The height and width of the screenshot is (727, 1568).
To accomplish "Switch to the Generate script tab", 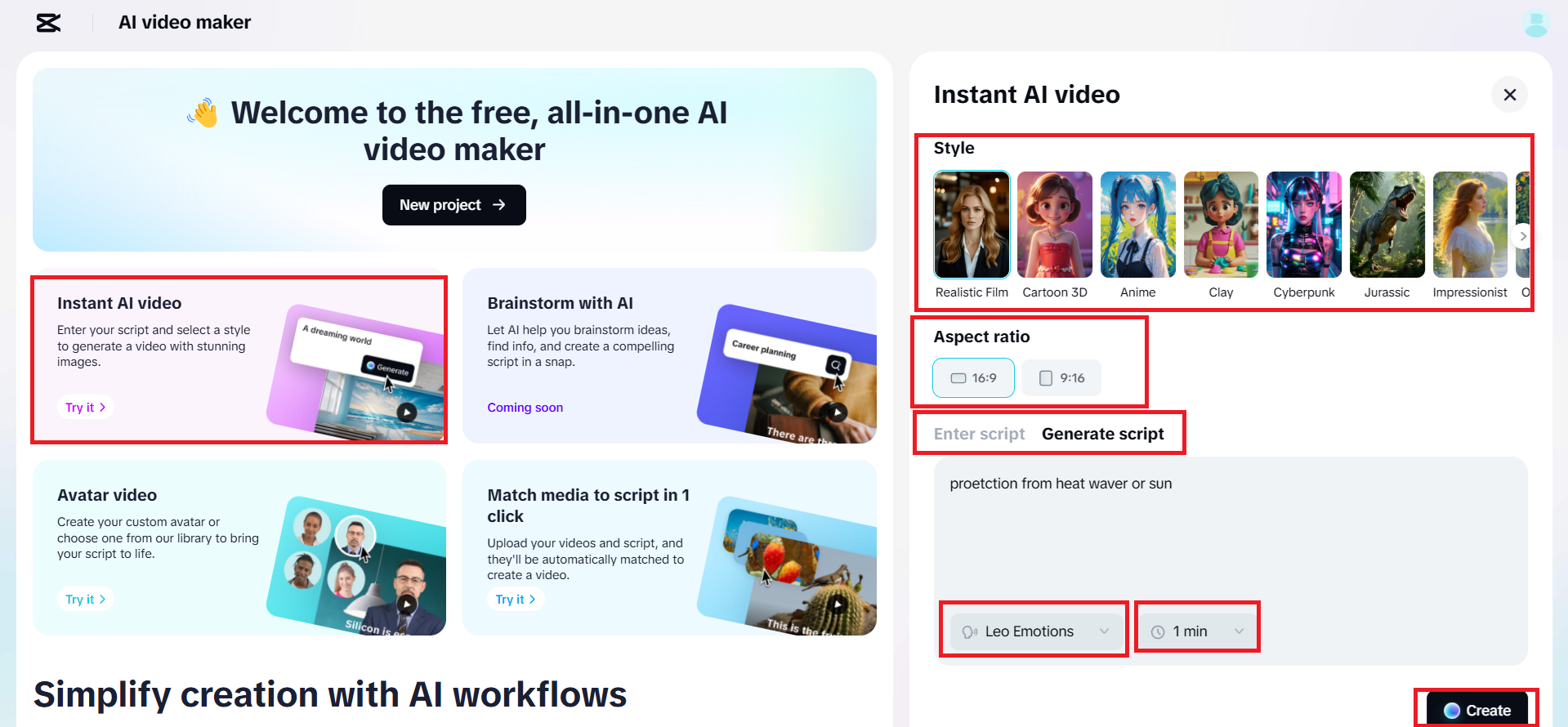I will click(x=1102, y=434).
